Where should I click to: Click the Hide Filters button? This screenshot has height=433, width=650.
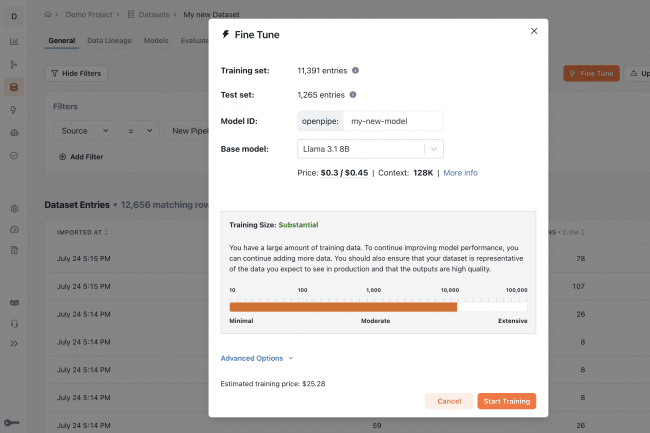(x=76, y=73)
